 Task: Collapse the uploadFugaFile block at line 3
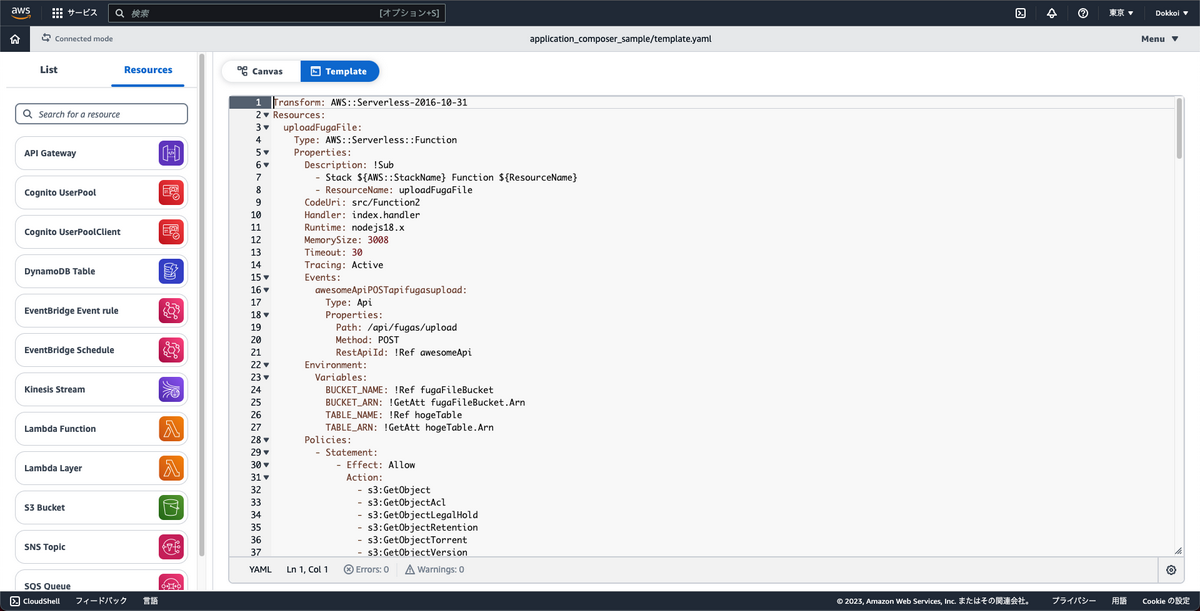click(x=266, y=128)
